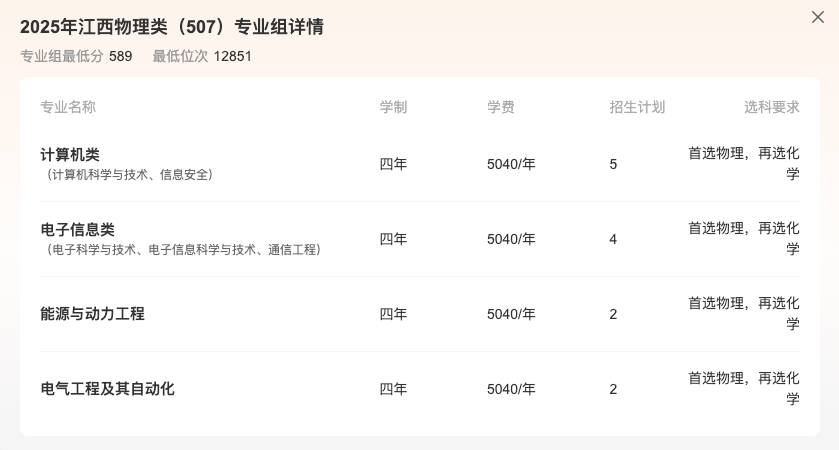Click the 专业名称 column header
The height and width of the screenshot is (450, 839).
coord(68,107)
